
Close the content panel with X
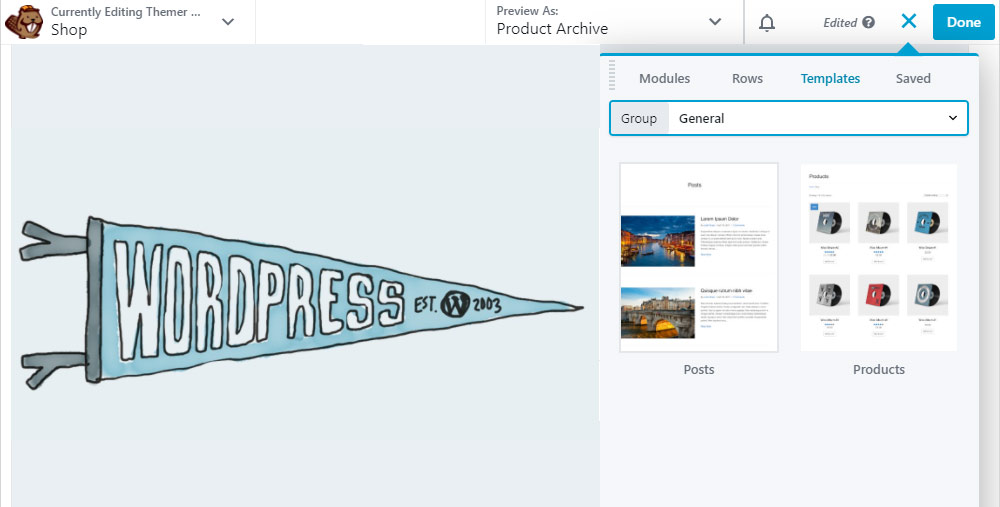point(909,22)
